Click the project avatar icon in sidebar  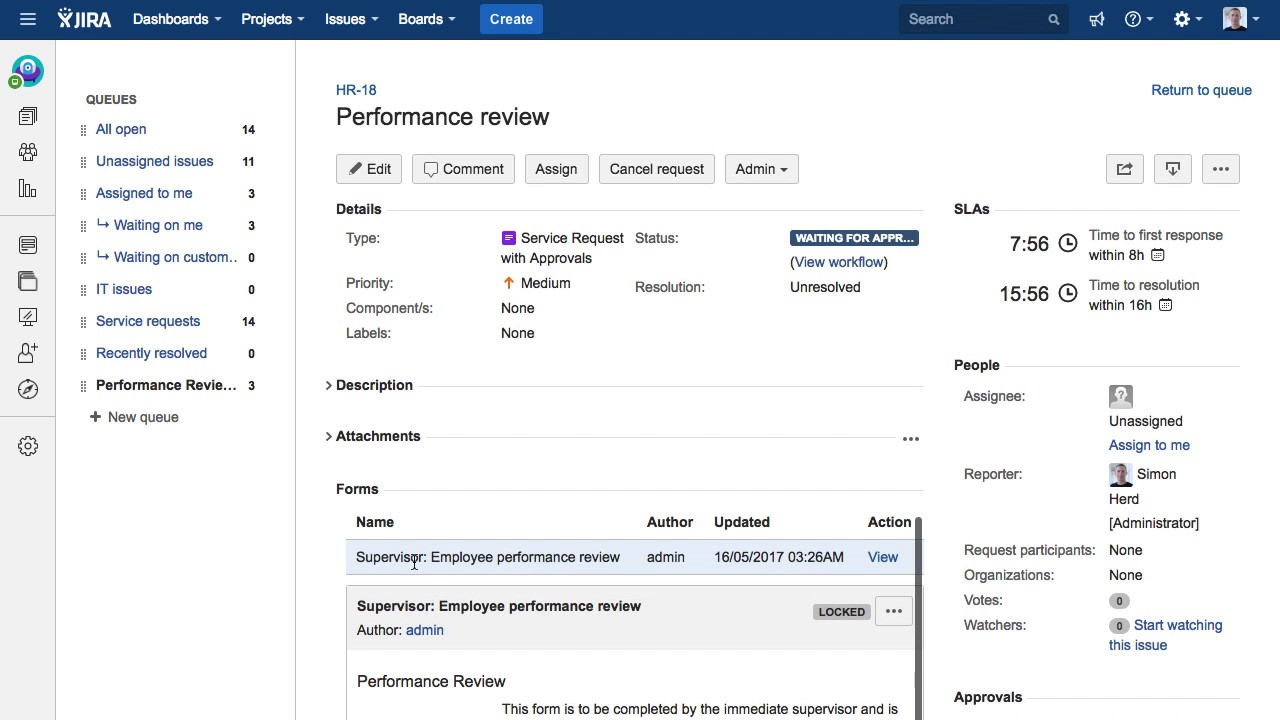[x=27, y=71]
